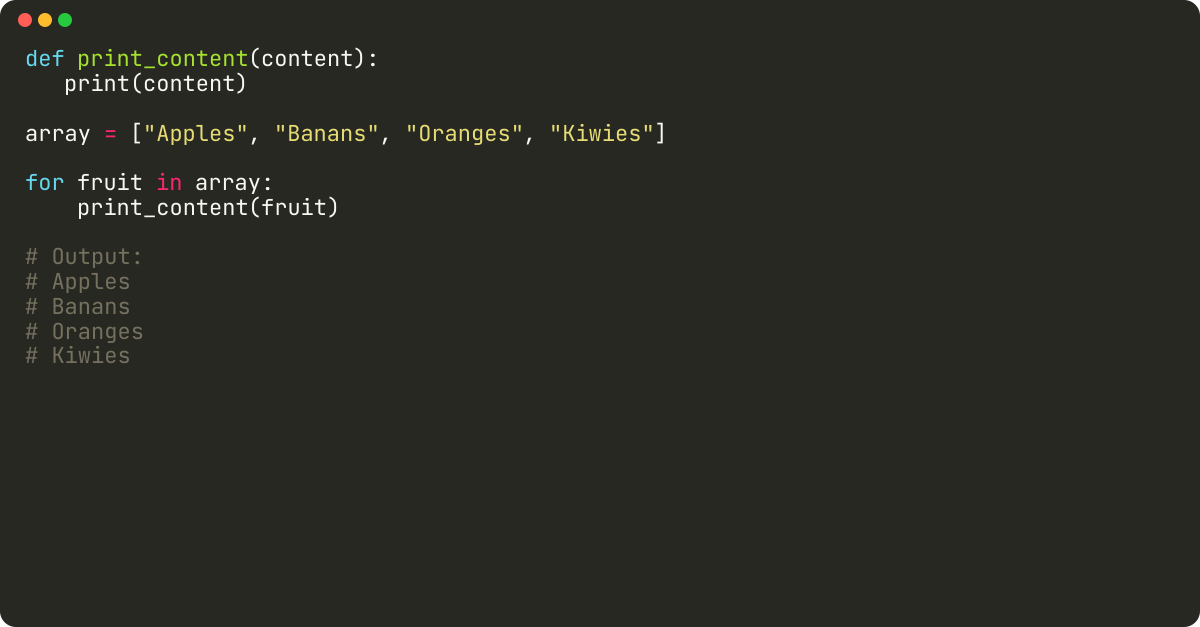Image resolution: width=1200 pixels, height=627 pixels.
Task: Click the # Apples comment line
Action: [x=78, y=283]
